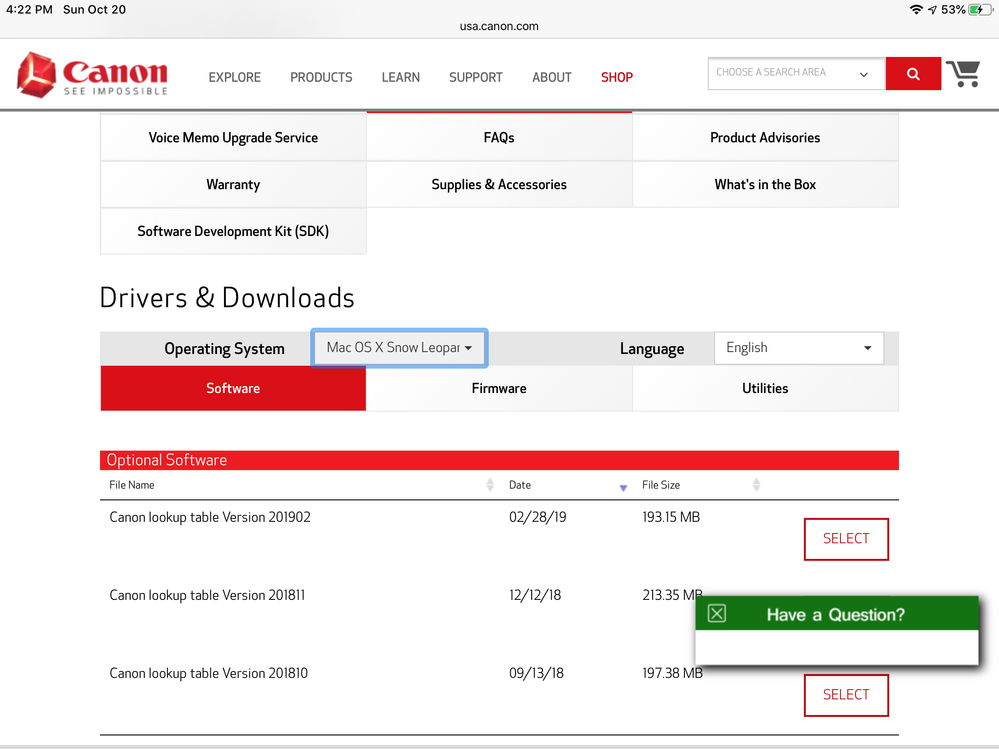Click the Canon logo

92,75
